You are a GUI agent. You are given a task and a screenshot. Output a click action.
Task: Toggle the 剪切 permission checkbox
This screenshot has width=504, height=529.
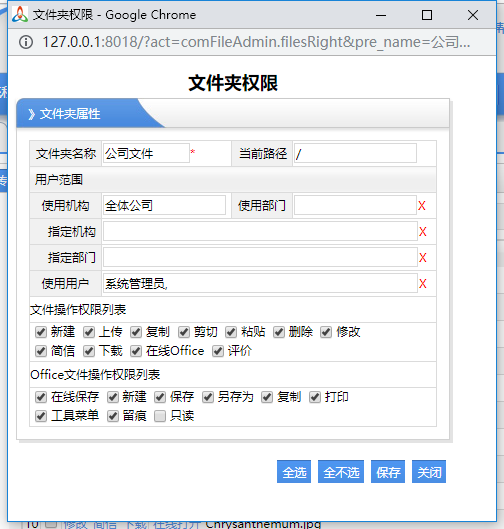click(x=184, y=332)
